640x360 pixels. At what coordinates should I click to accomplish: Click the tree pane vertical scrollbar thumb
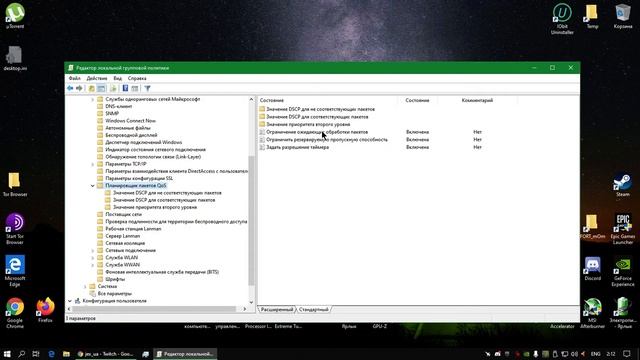click(x=251, y=220)
